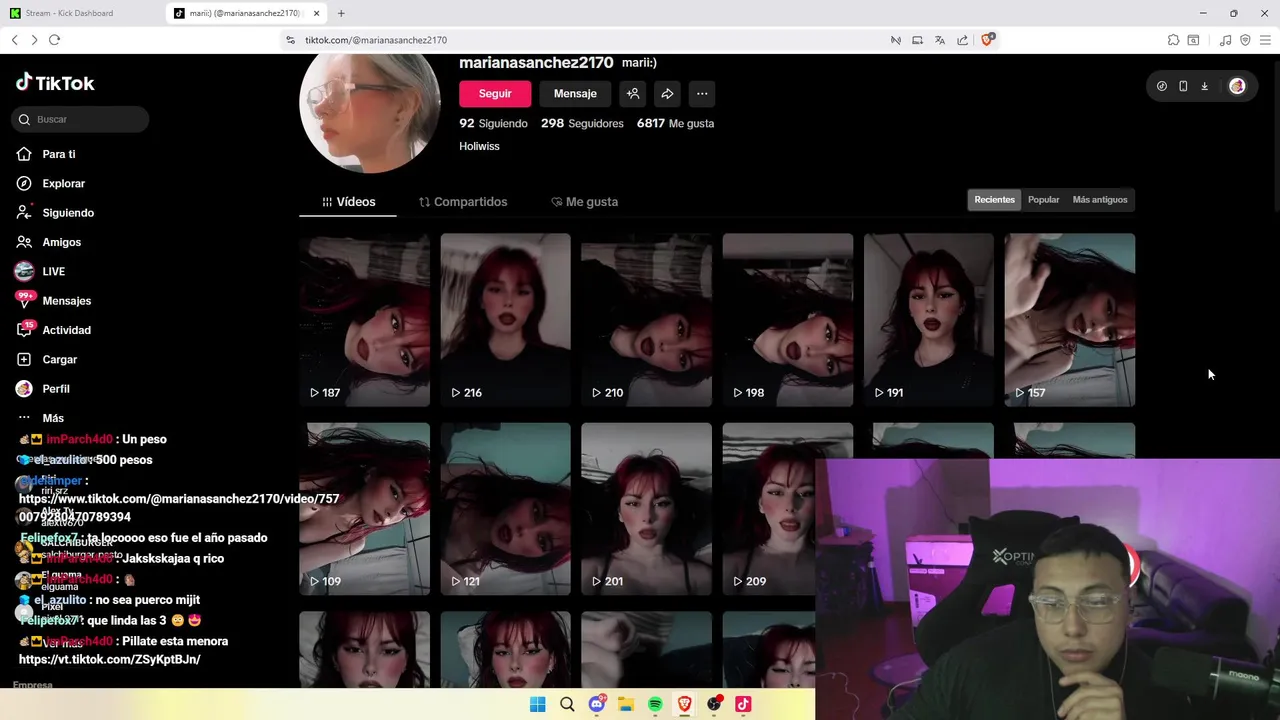1280x720 pixels.
Task: Click the tiktok.com address bar
Action: pyautogui.click(x=590, y=40)
